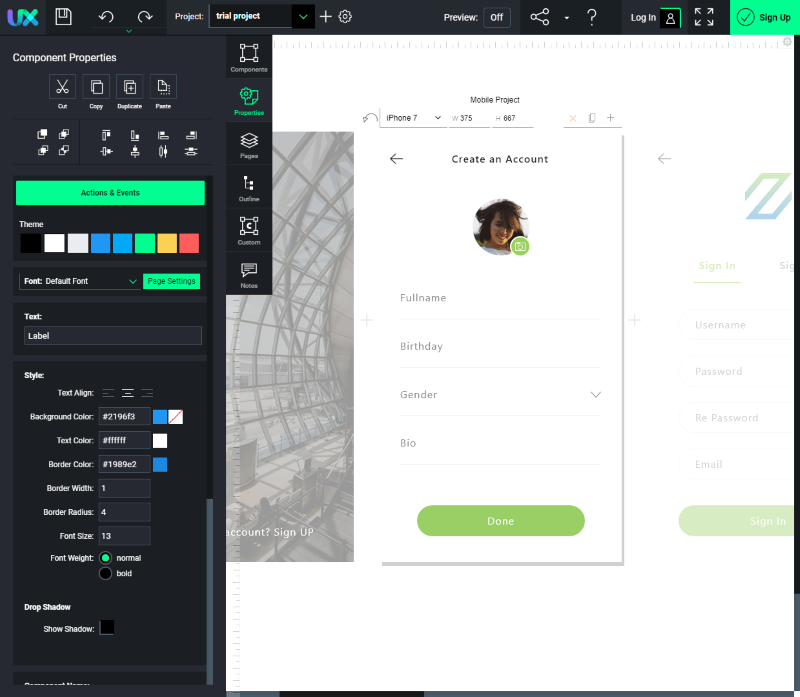
Task: Click the Text input field containing Label
Action: pyautogui.click(x=112, y=336)
